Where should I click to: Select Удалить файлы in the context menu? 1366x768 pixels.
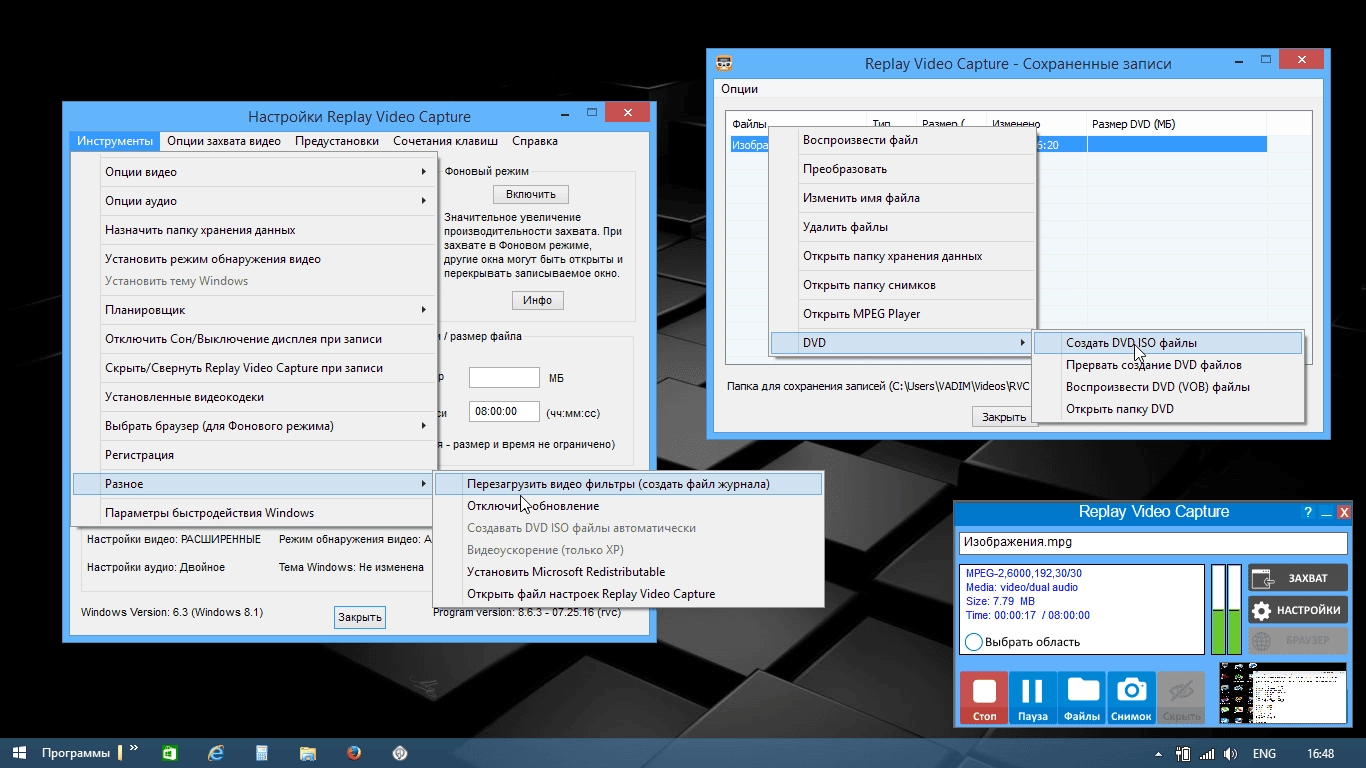point(901,227)
